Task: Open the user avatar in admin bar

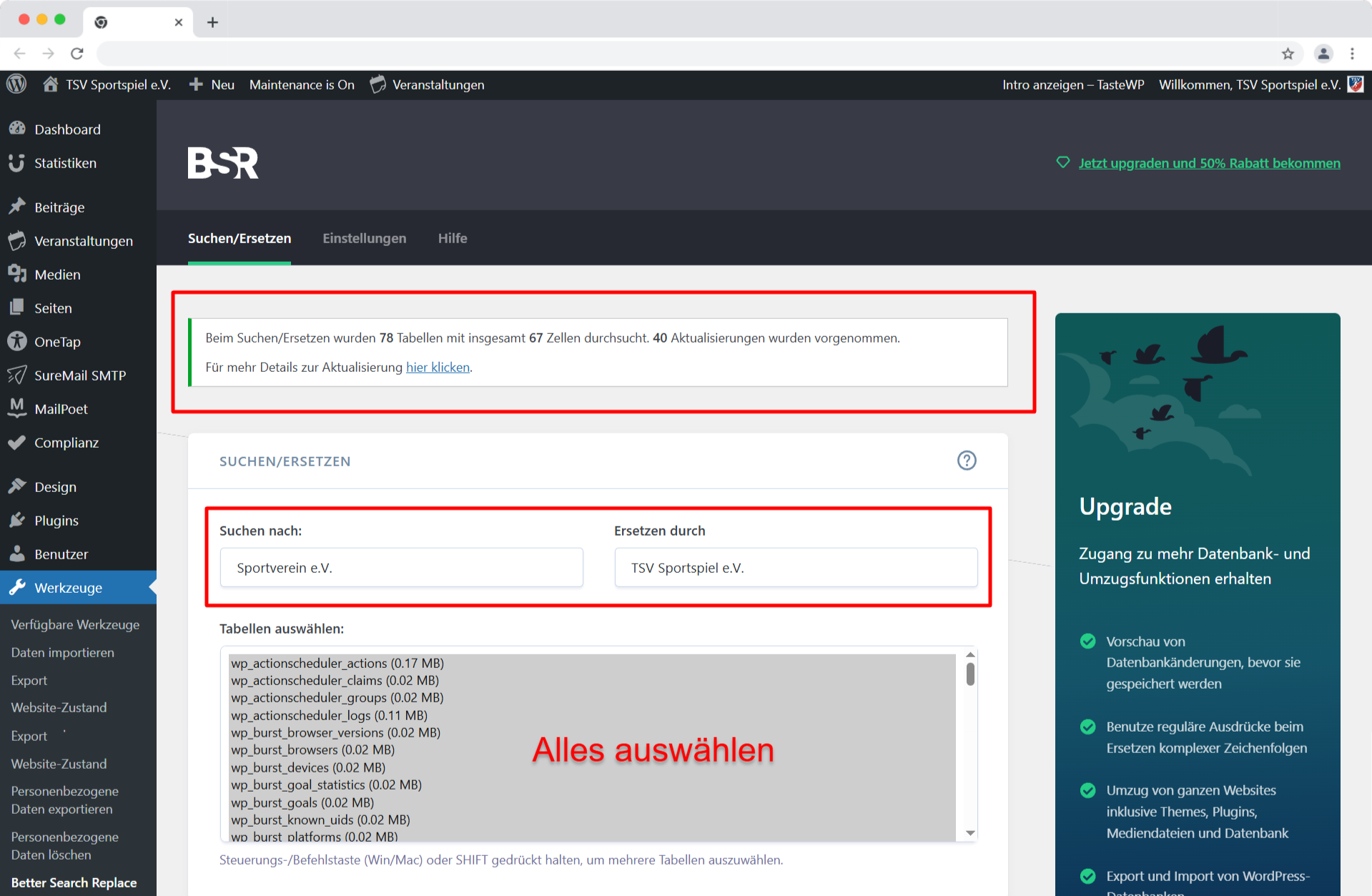Action: [x=1355, y=84]
